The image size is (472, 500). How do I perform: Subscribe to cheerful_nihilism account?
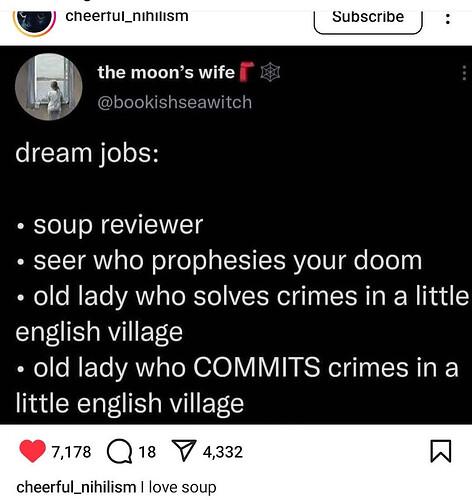point(368,18)
